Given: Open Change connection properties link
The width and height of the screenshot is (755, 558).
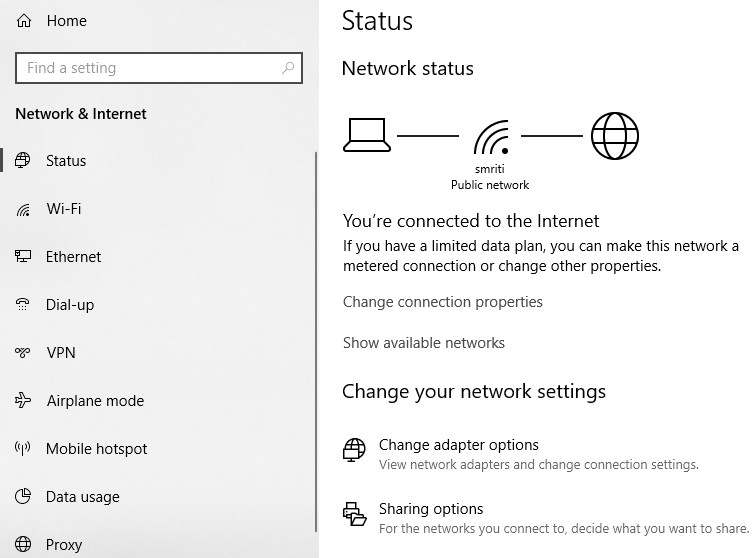Looking at the screenshot, I should click(x=442, y=302).
